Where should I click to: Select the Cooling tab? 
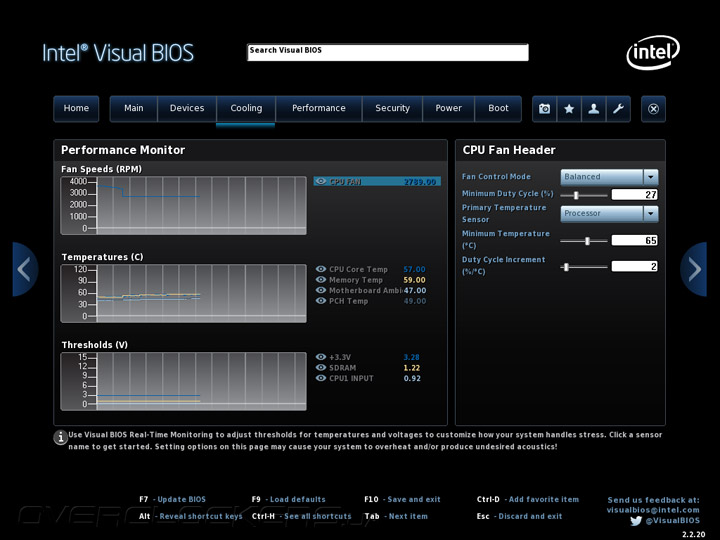pos(246,108)
